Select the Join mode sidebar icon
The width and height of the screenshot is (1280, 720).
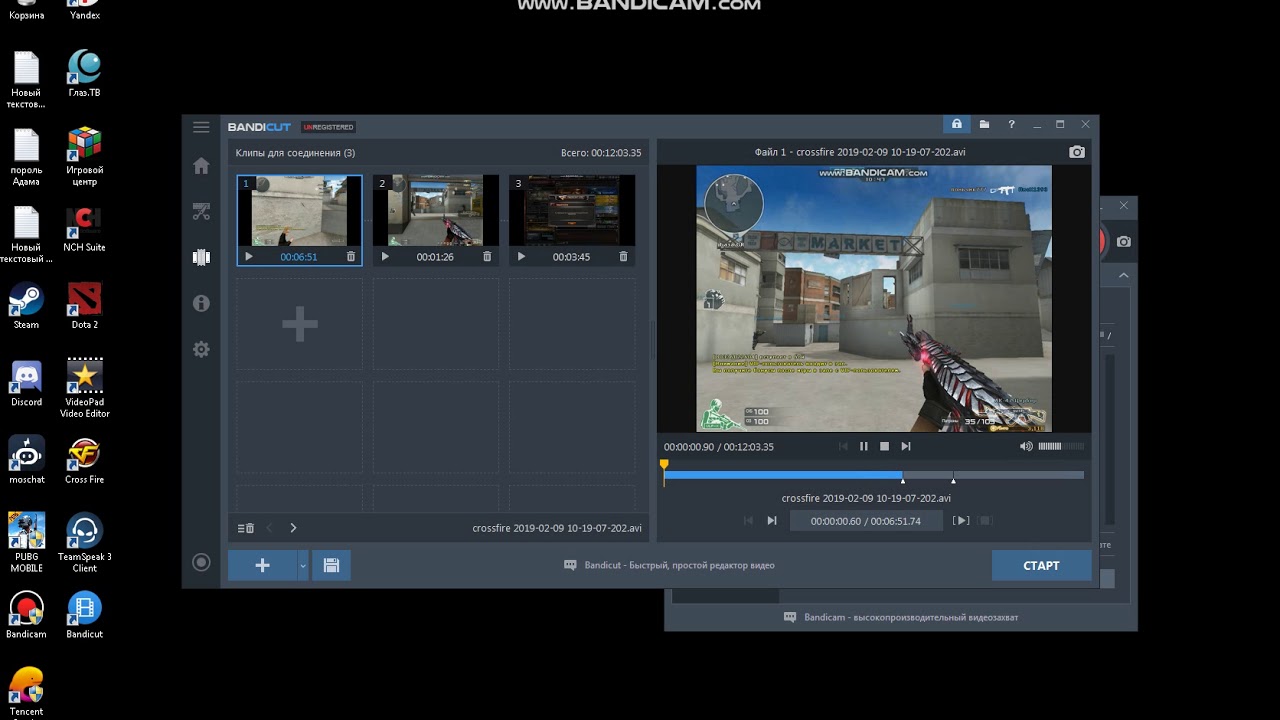point(201,257)
